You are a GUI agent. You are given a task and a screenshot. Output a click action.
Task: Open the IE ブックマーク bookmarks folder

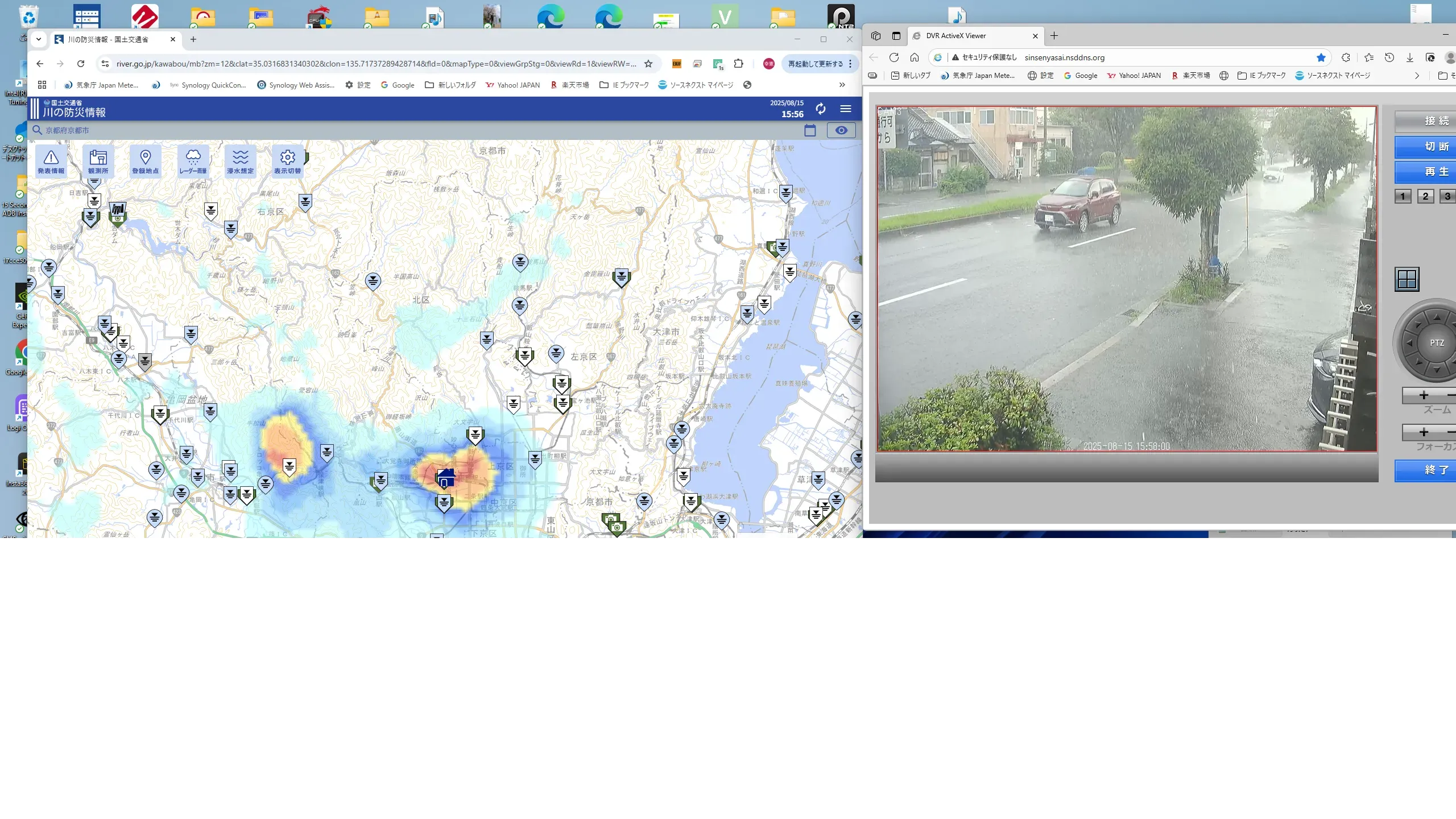tap(624, 85)
